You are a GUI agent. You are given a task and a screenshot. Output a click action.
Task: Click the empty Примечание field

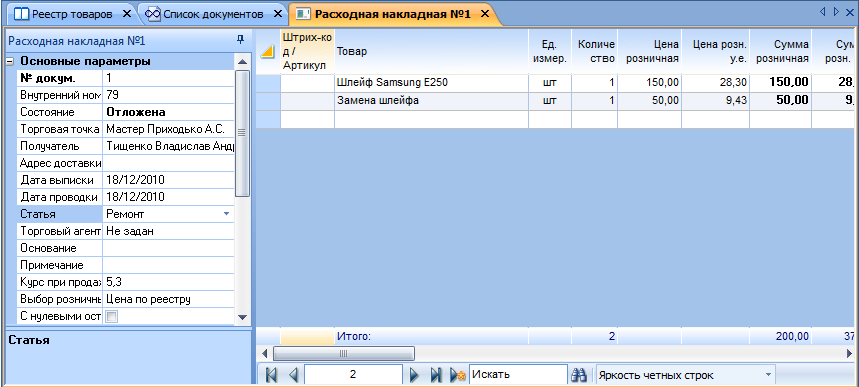[x=168, y=265]
